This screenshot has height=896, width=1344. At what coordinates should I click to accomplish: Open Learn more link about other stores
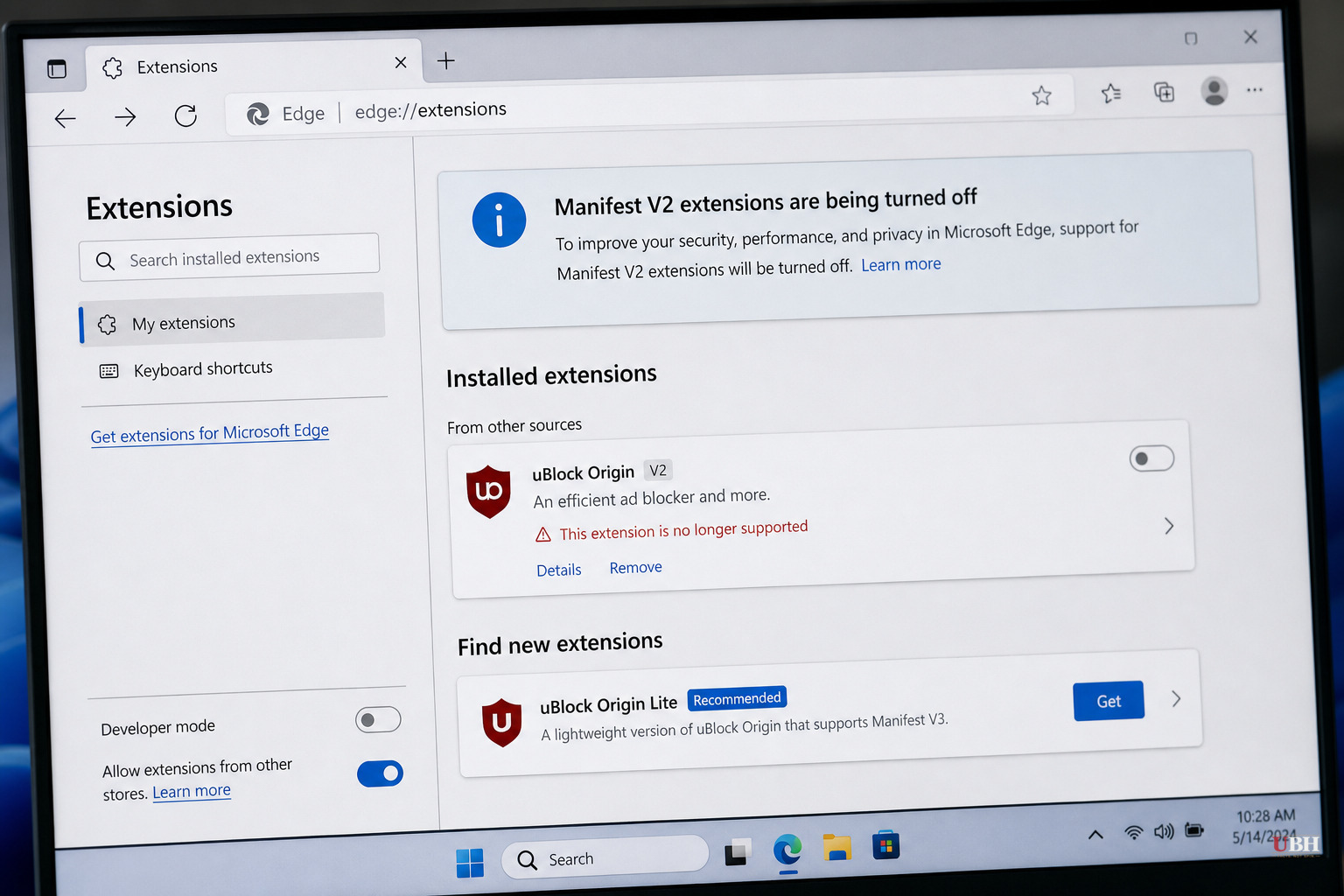pos(192,791)
